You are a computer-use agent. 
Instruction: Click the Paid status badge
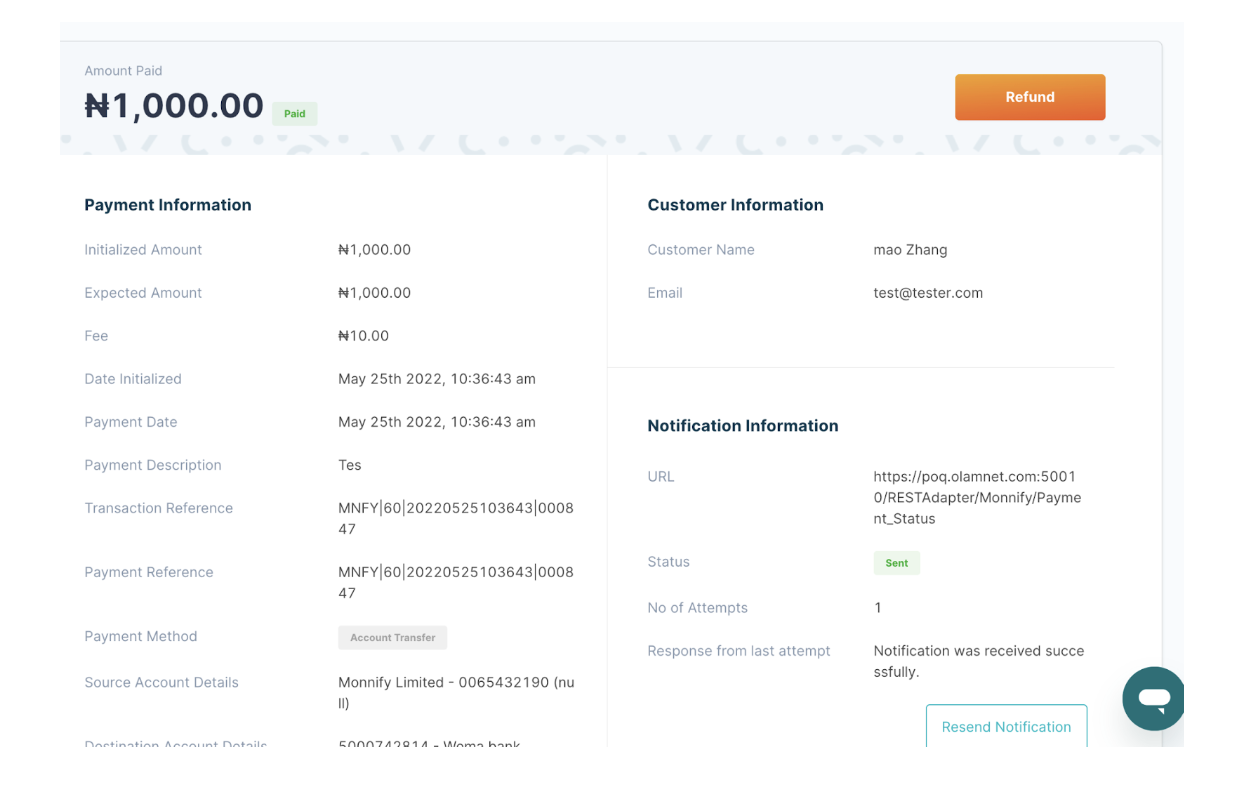pos(294,113)
